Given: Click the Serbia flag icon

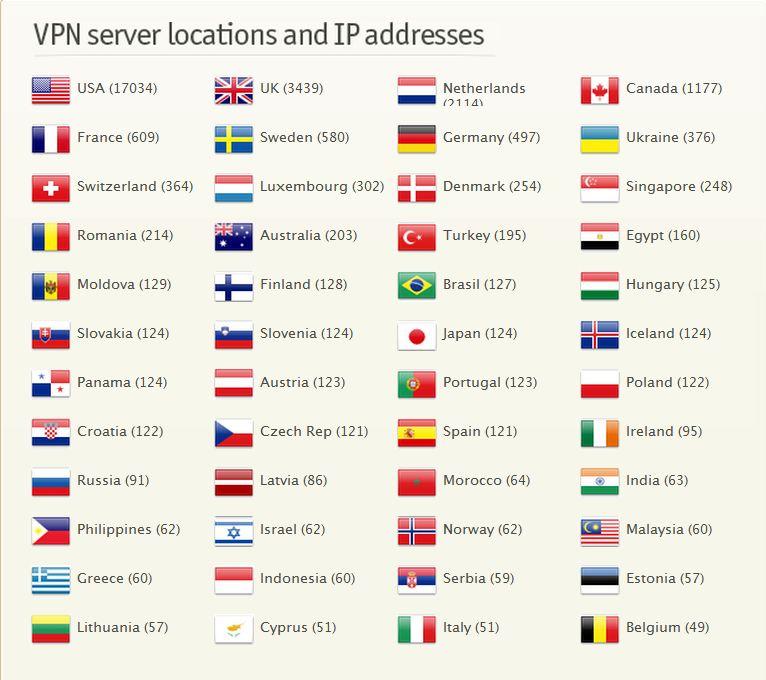Looking at the screenshot, I should pyautogui.click(x=417, y=580).
